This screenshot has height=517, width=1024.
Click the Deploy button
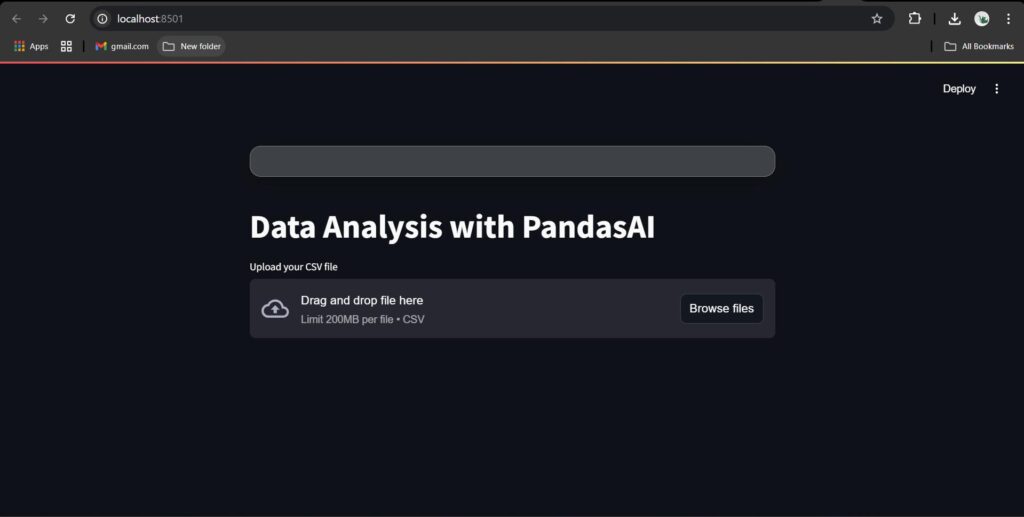coord(959,89)
